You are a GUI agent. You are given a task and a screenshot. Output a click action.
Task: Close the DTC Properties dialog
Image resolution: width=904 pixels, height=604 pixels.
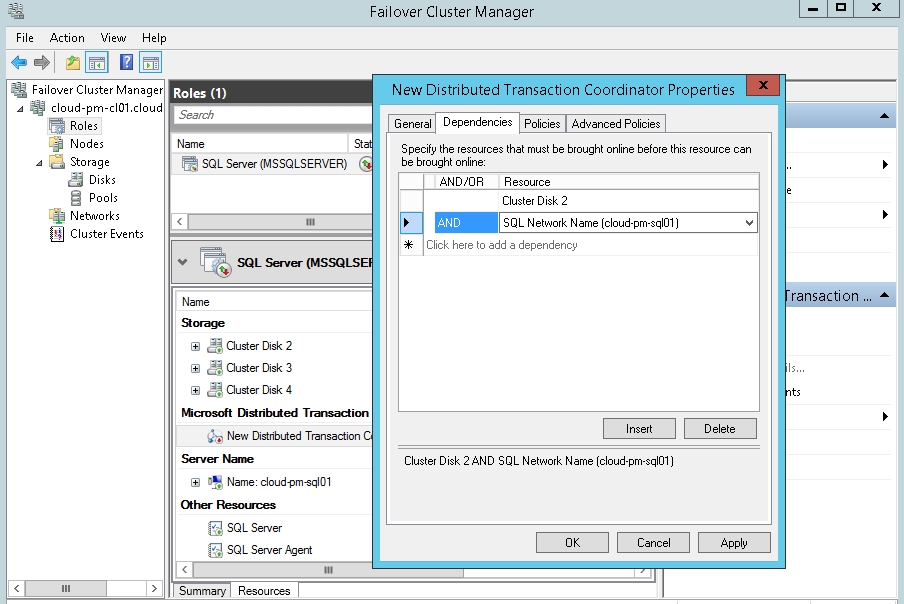(763, 85)
